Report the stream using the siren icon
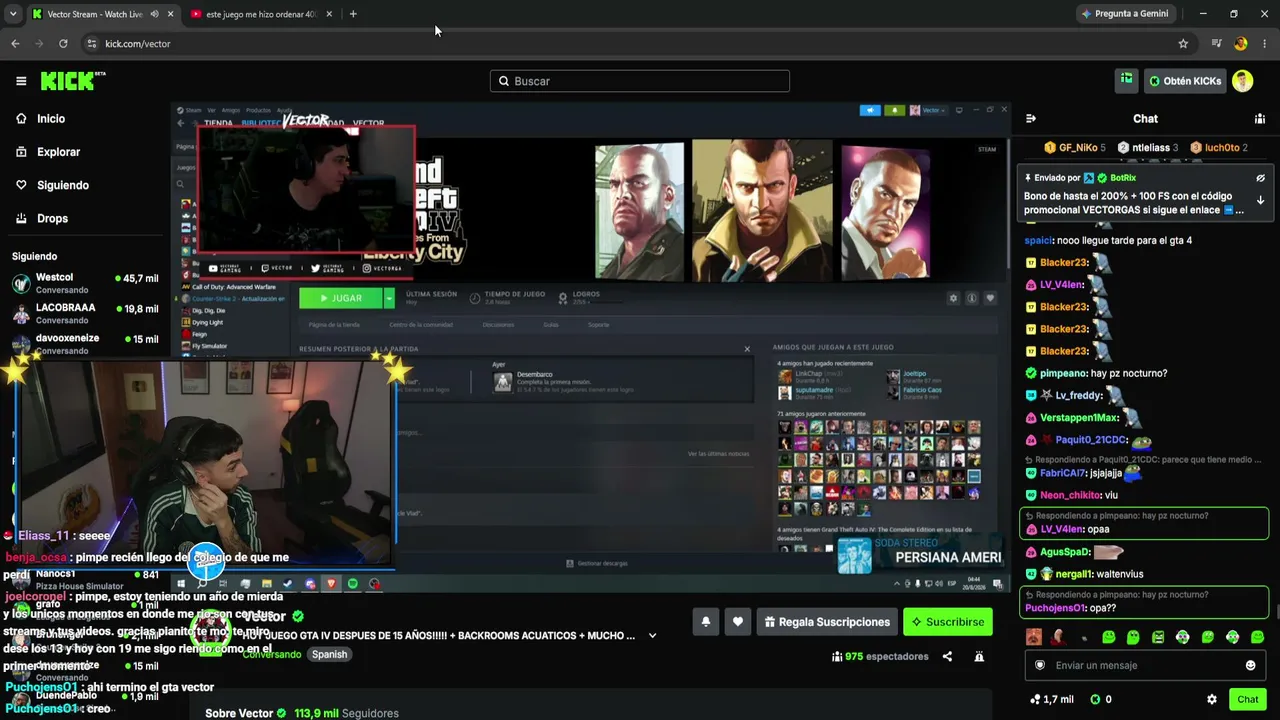 [x=979, y=657]
